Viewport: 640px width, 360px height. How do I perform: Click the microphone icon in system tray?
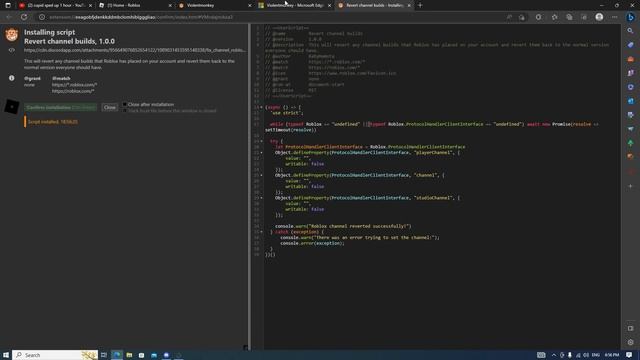tap(570, 355)
